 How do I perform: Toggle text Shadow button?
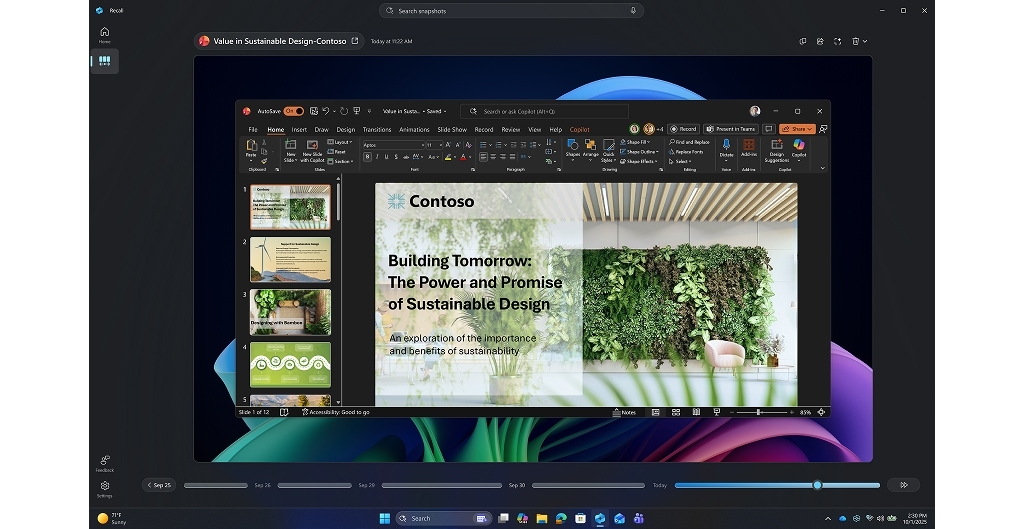[396, 157]
